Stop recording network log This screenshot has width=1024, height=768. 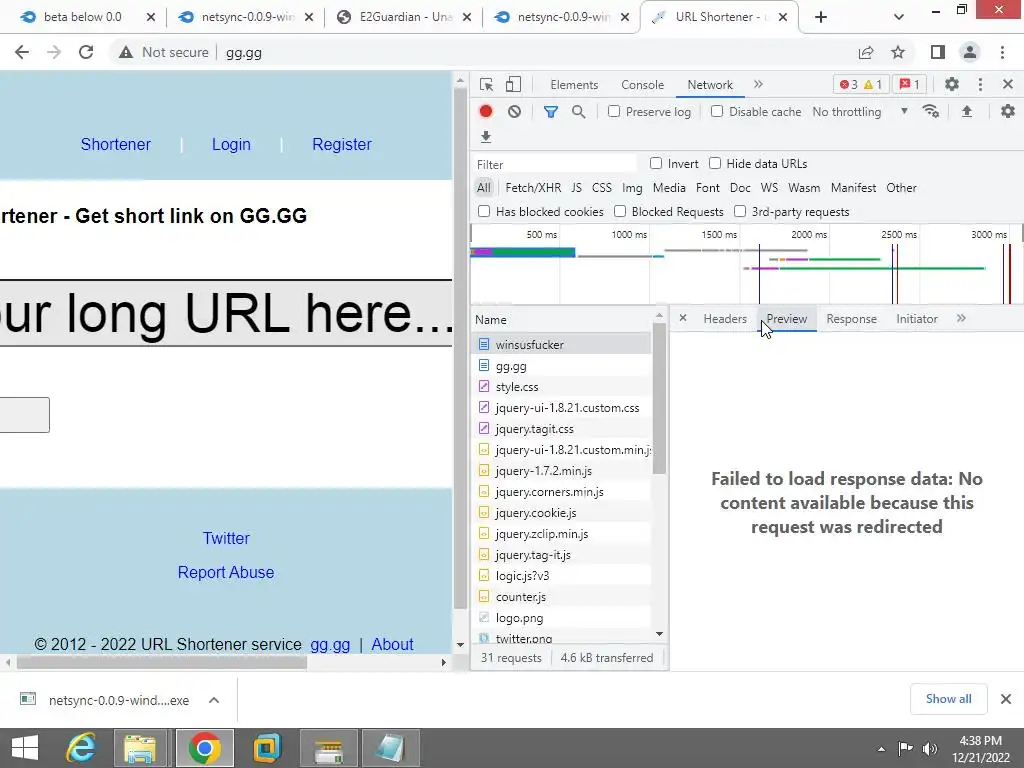(485, 112)
